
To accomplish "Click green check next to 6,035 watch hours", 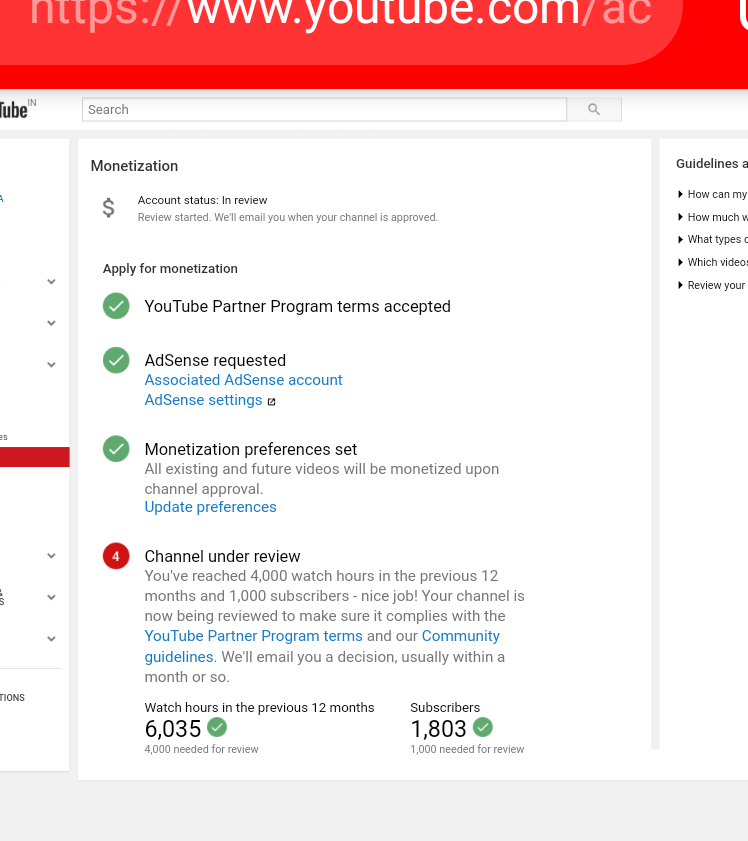I will pos(217,727).
